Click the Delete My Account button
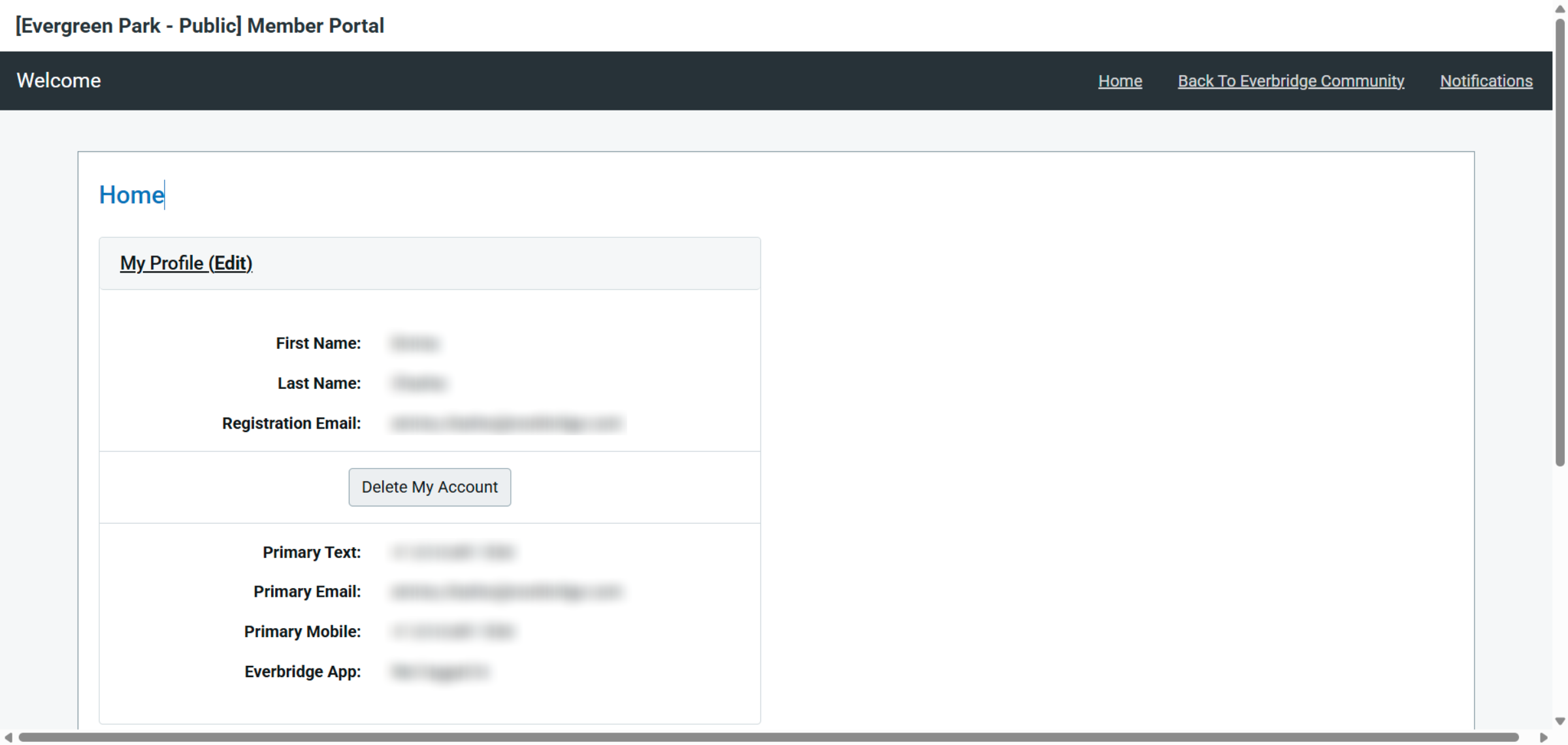The image size is (1568, 745). (x=430, y=487)
